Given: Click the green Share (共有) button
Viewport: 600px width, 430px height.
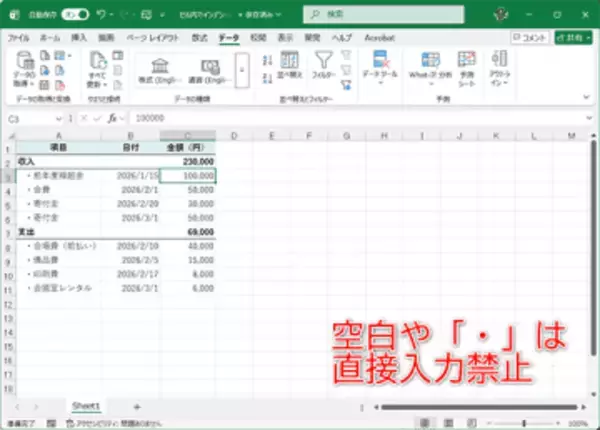Looking at the screenshot, I should pyautogui.click(x=573, y=37).
